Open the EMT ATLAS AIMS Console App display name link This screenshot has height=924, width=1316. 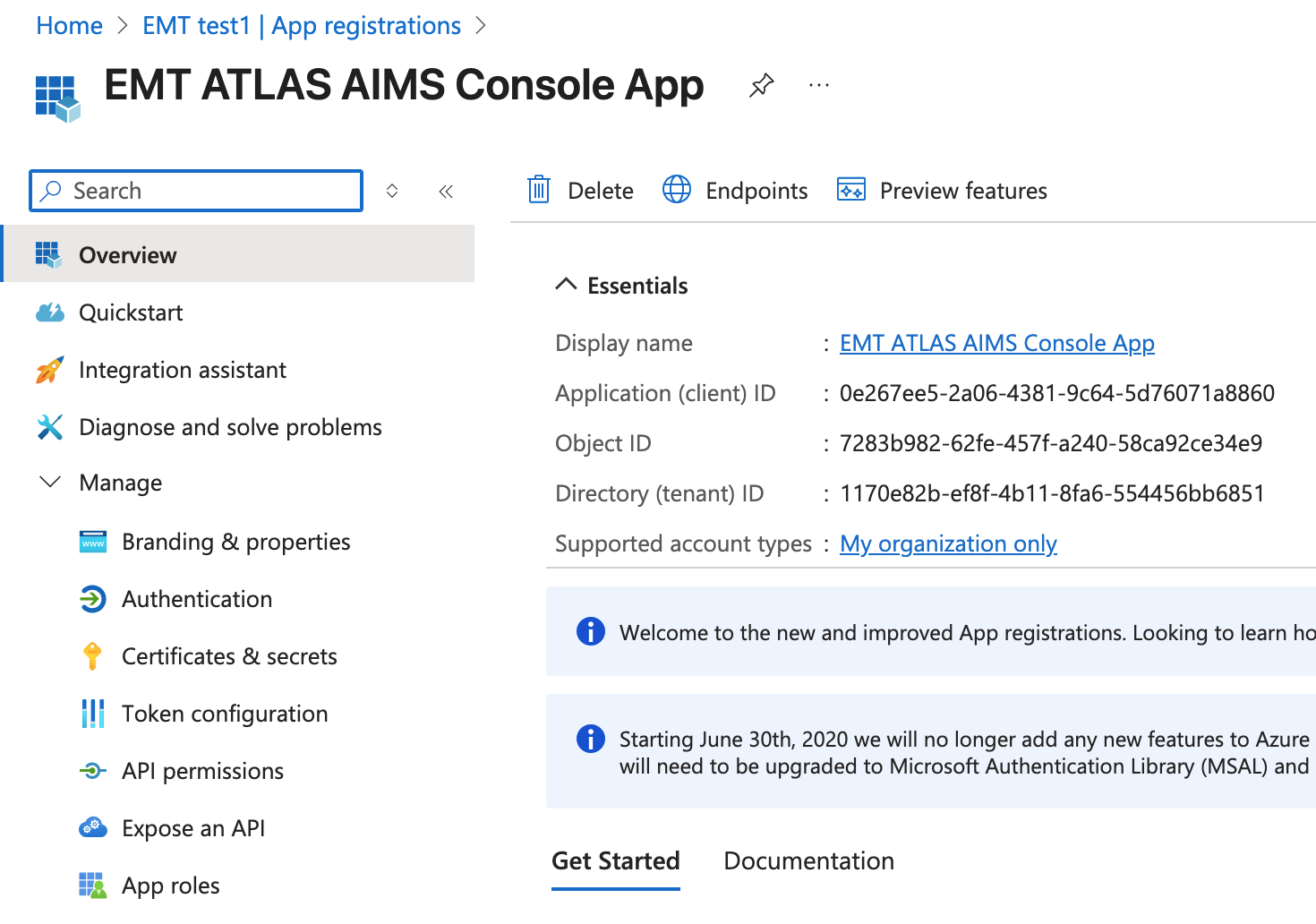[996, 343]
